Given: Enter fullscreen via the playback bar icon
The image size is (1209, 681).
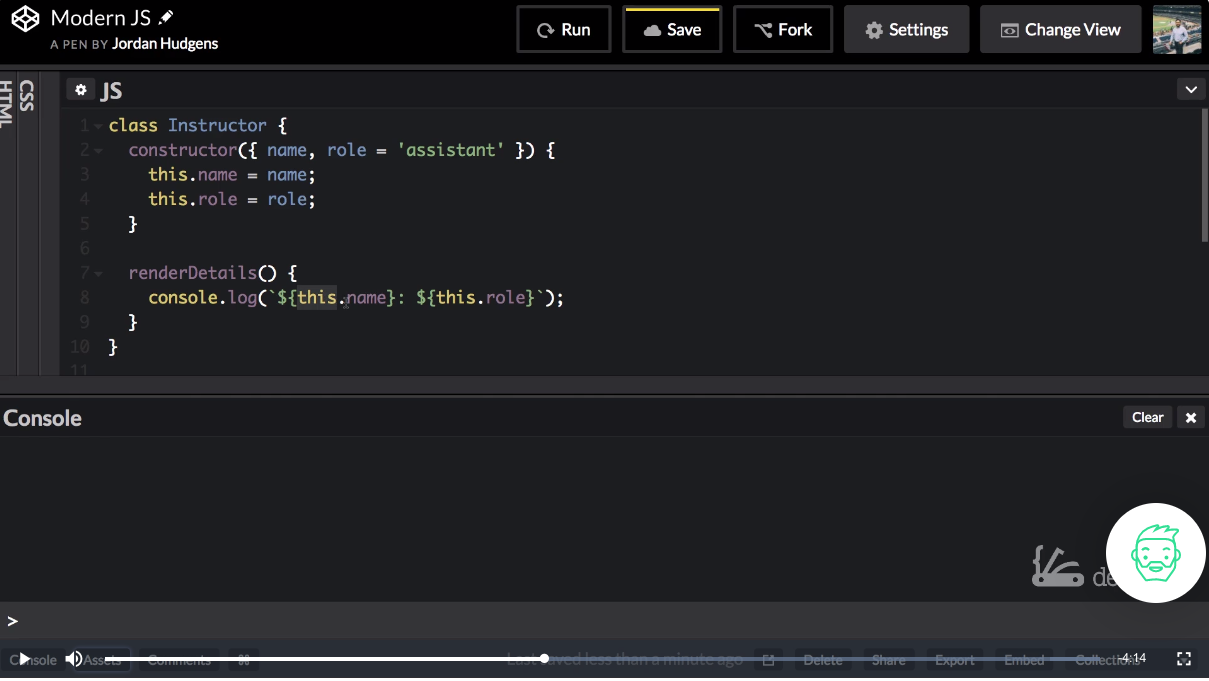Looking at the screenshot, I should click(x=1183, y=659).
